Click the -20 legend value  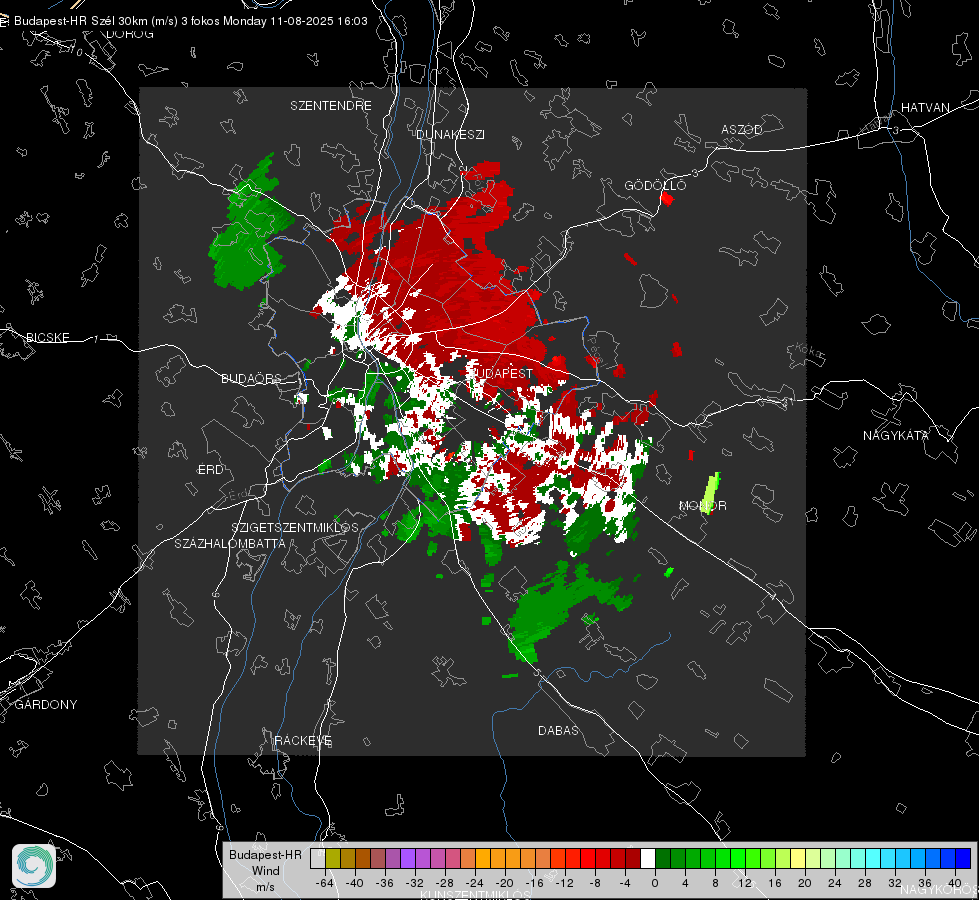pos(505,883)
